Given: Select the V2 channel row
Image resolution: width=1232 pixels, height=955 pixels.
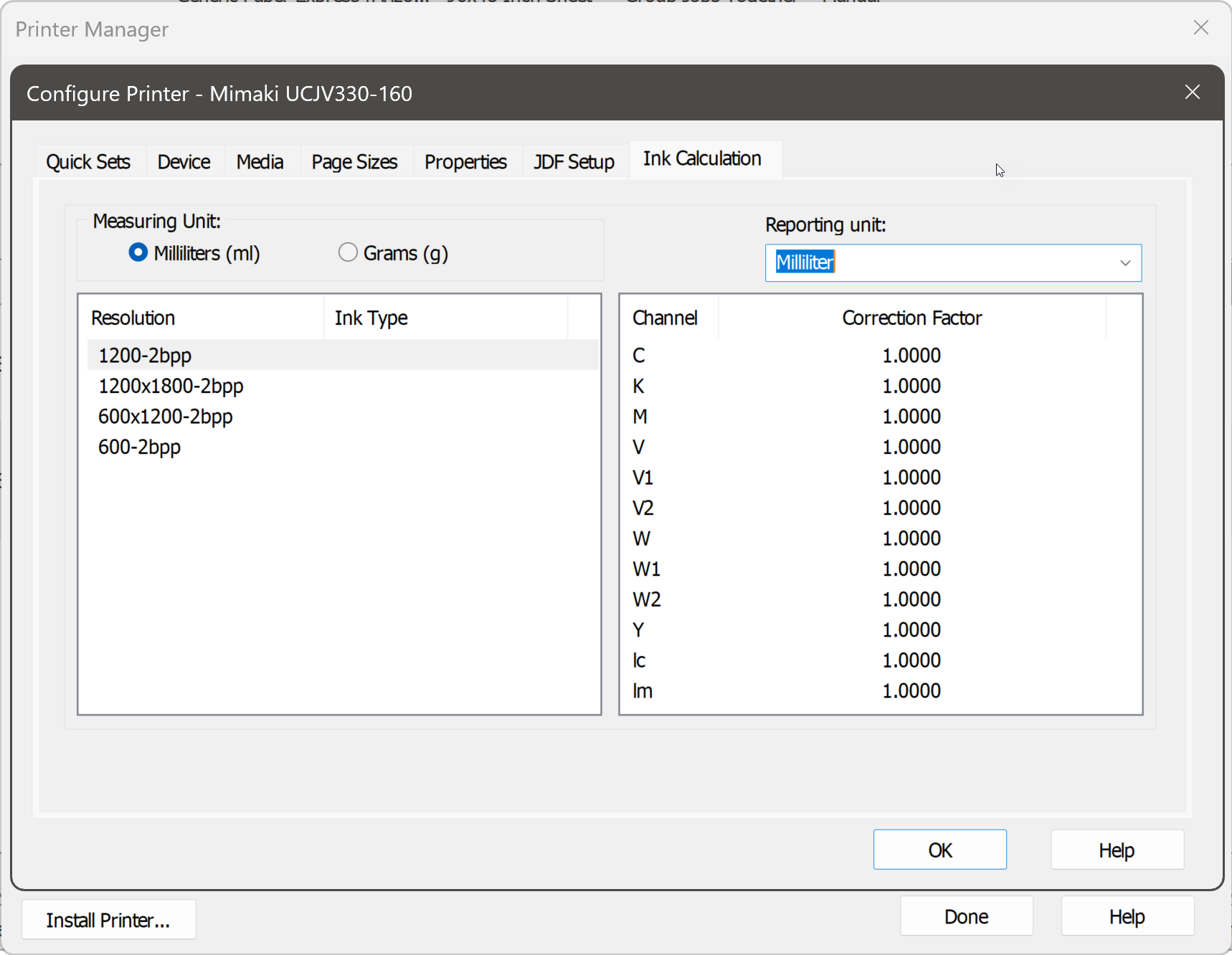Looking at the screenshot, I should click(x=881, y=508).
